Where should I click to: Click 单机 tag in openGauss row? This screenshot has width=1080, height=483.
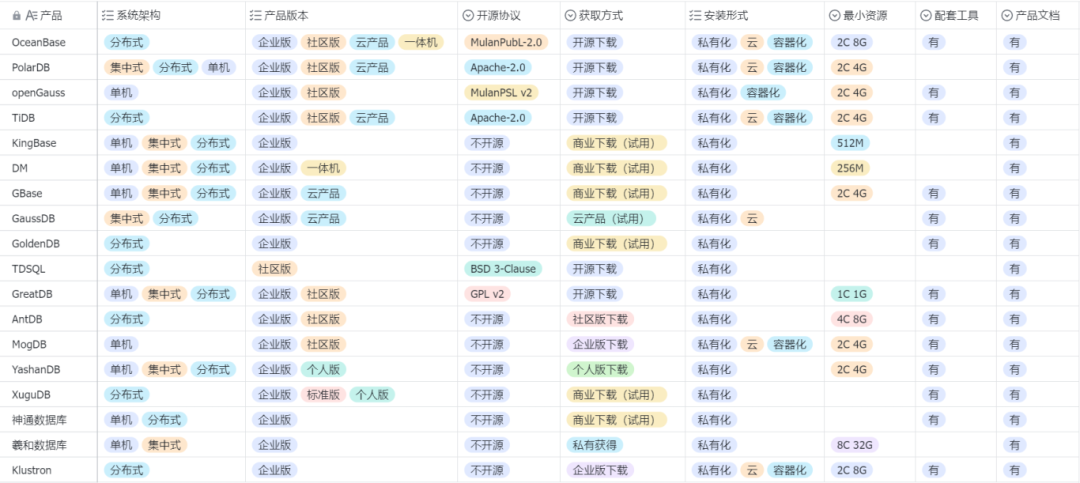pos(121,92)
